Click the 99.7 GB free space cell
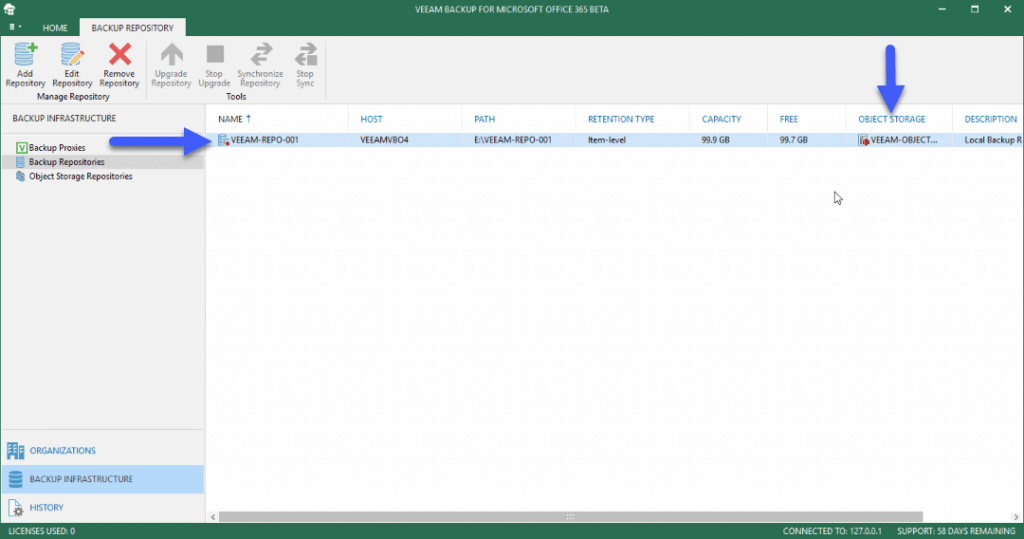The height and width of the screenshot is (539, 1024). [793, 140]
